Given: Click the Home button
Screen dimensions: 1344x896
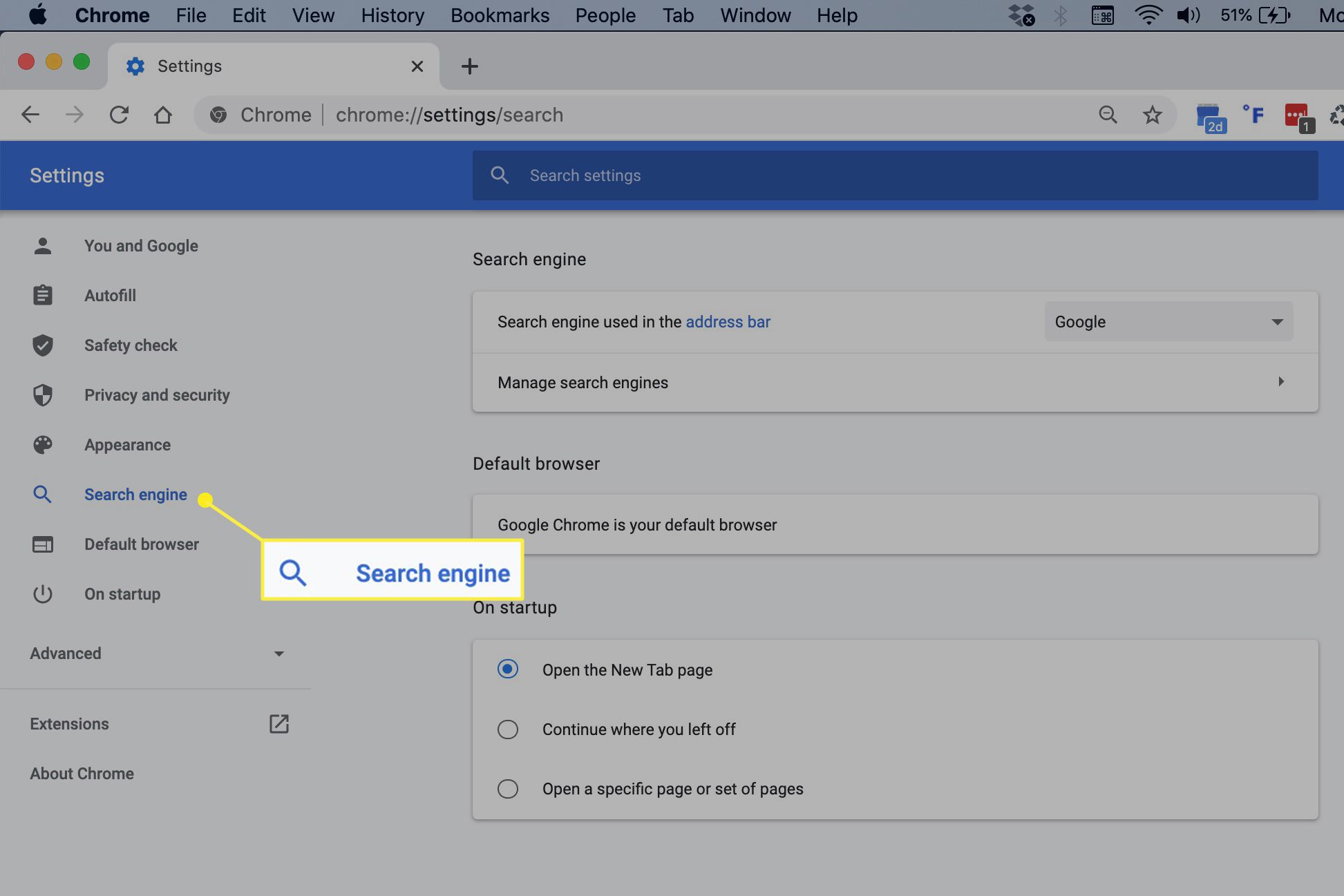Looking at the screenshot, I should [163, 115].
